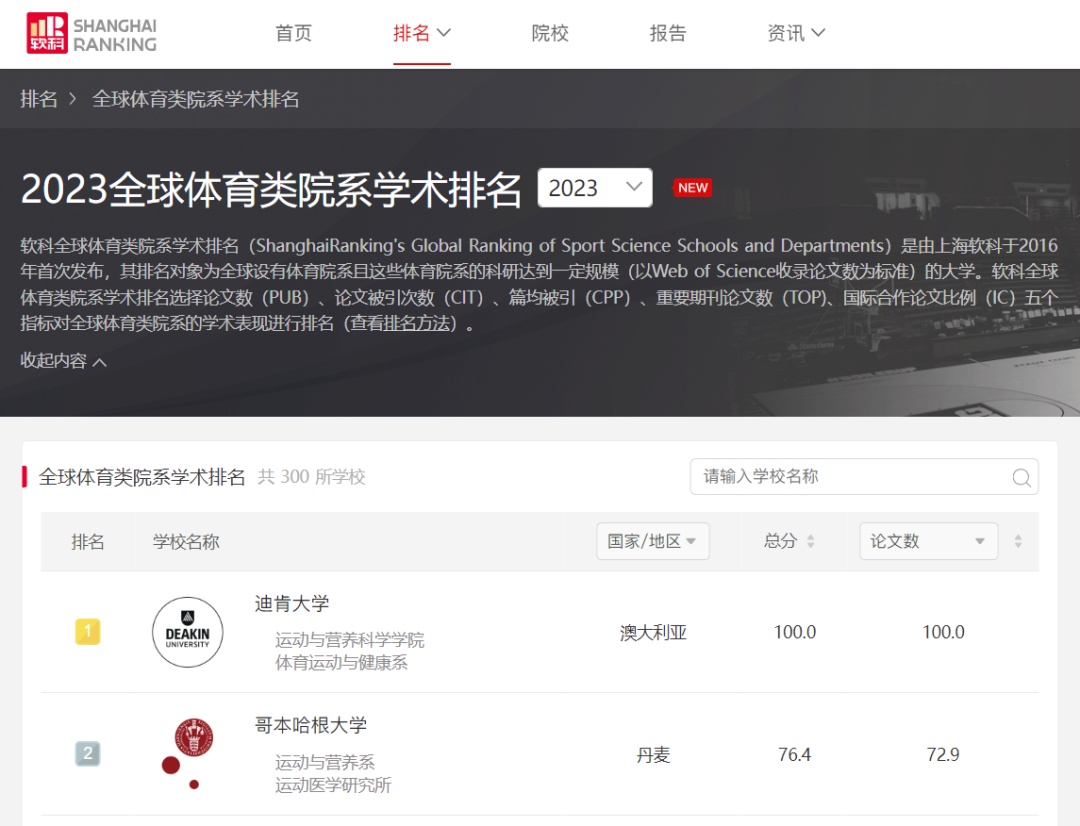Click the search magnifier icon
This screenshot has height=826, width=1080.
pos(1021,477)
